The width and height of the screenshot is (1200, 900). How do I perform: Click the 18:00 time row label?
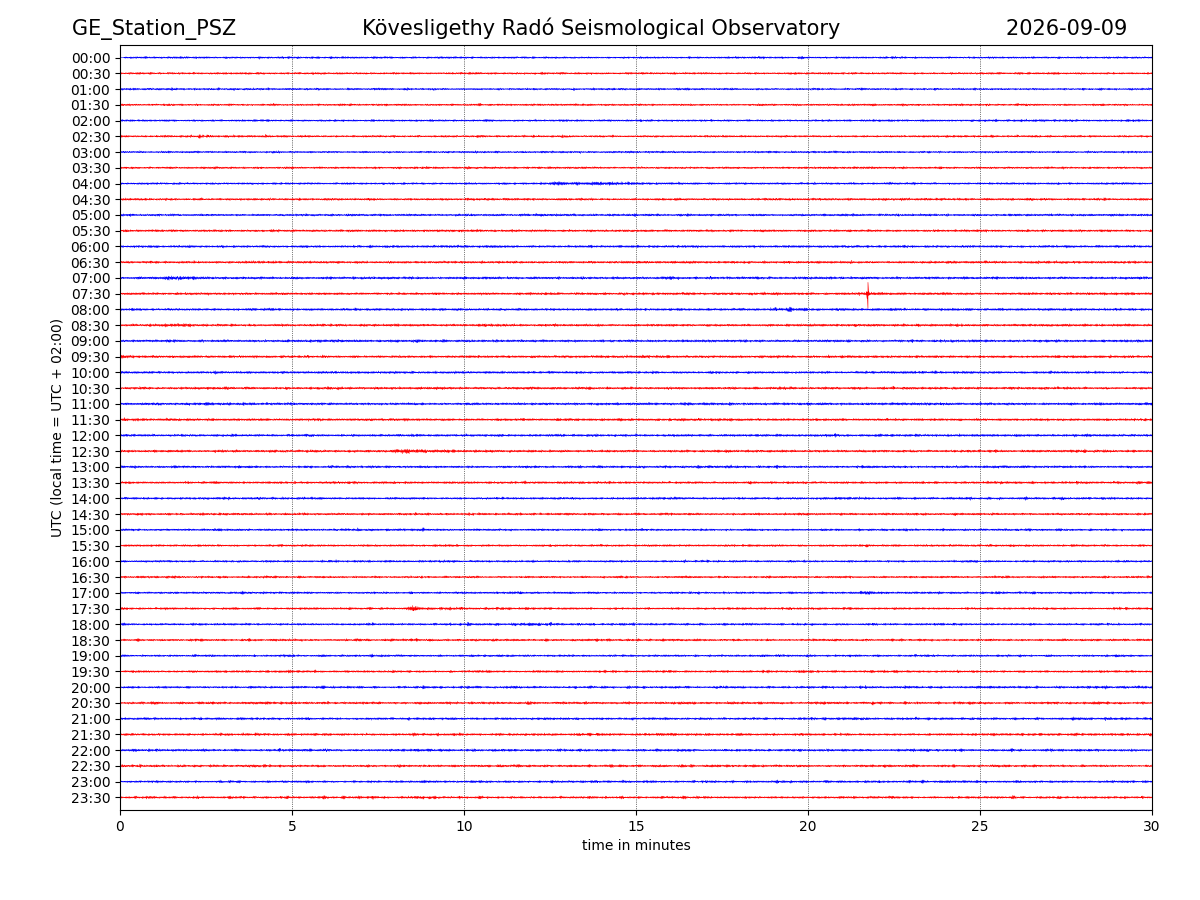(x=91, y=625)
